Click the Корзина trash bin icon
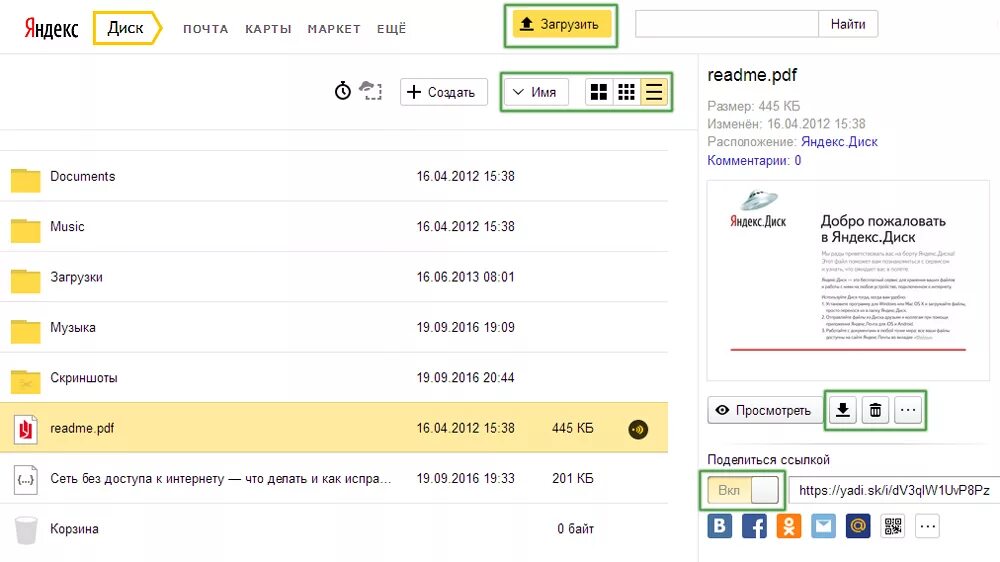This screenshot has width=1000, height=562. pyautogui.click(x=26, y=529)
